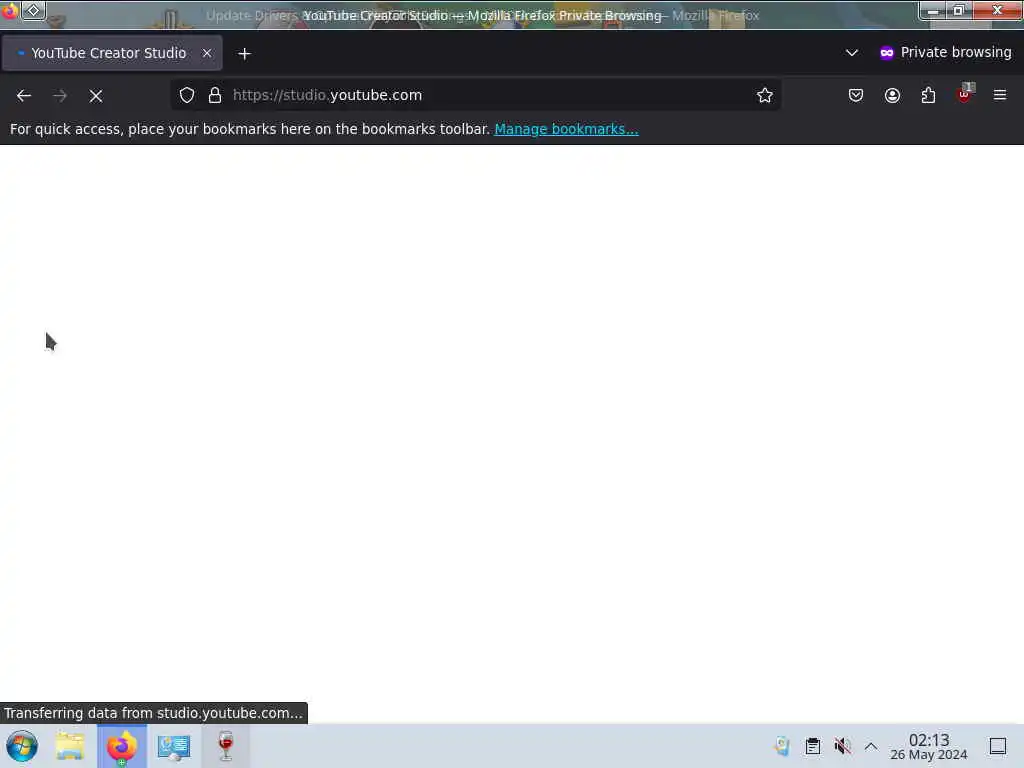Save page to Pocket
Image resolution: width=1024 pixels, height=768 pixels.
coord(856,95)
